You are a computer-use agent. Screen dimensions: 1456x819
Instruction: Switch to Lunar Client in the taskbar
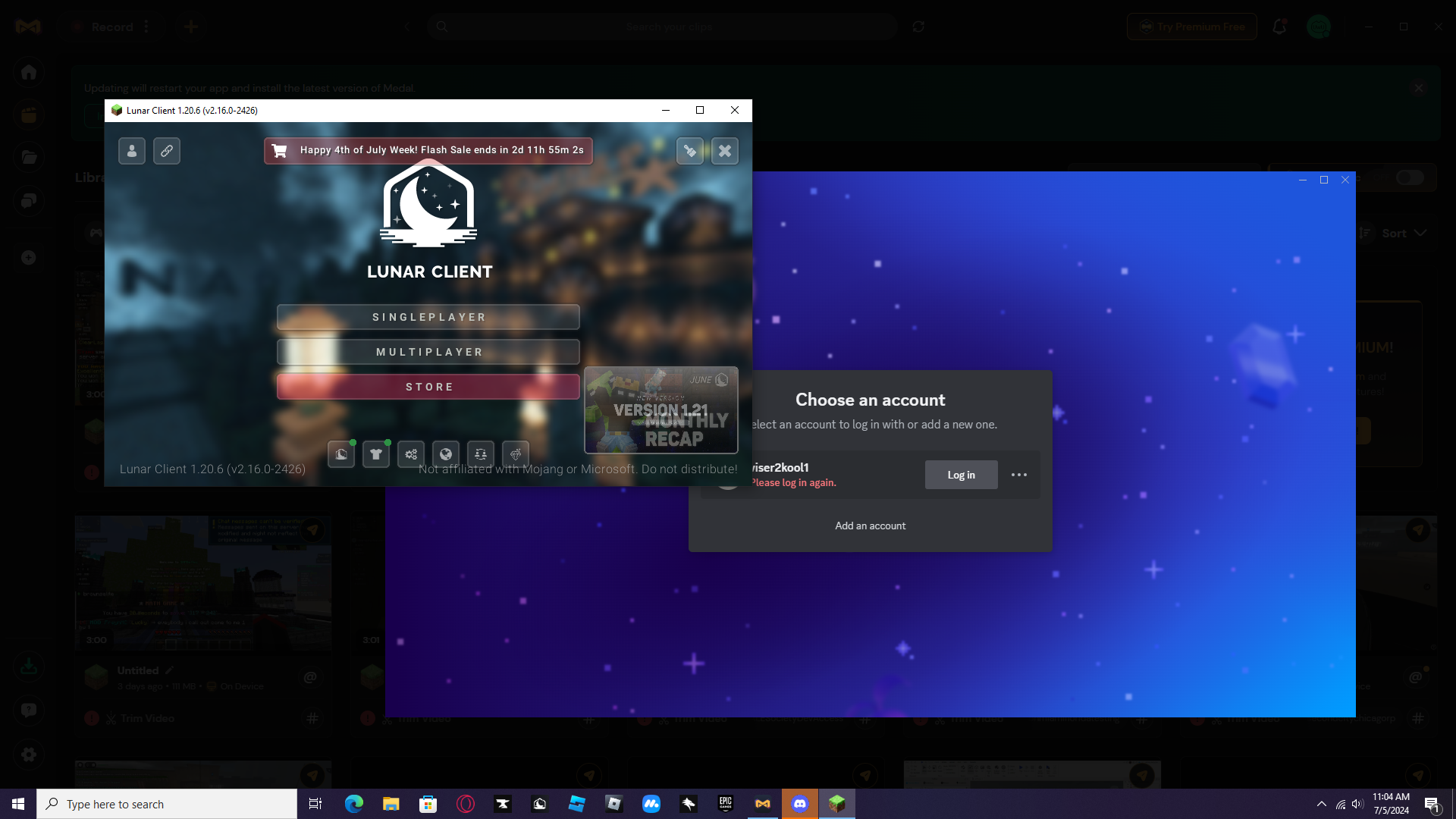(x=837, y=804)
